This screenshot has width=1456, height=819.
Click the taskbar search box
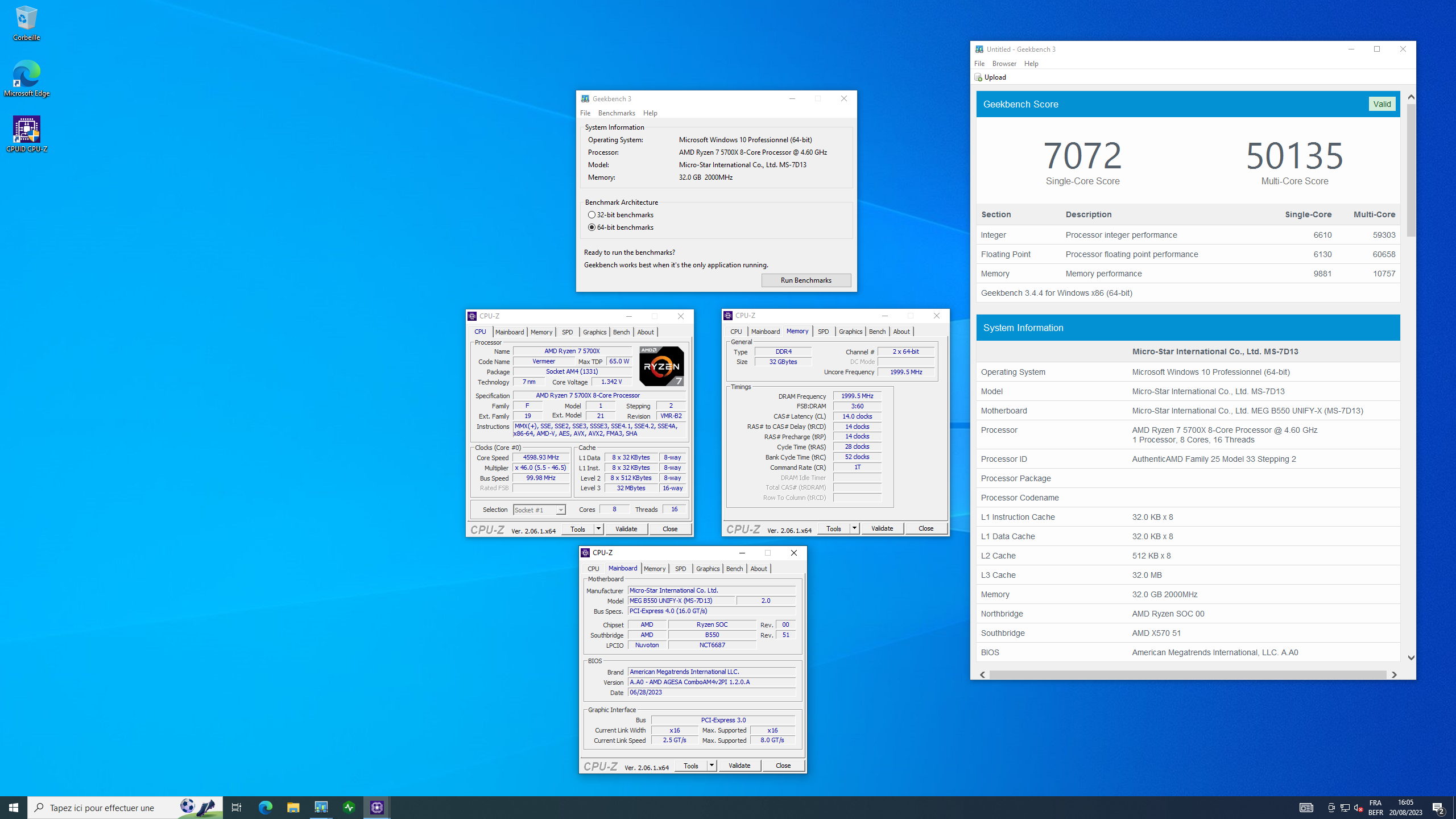coord(125,807)
